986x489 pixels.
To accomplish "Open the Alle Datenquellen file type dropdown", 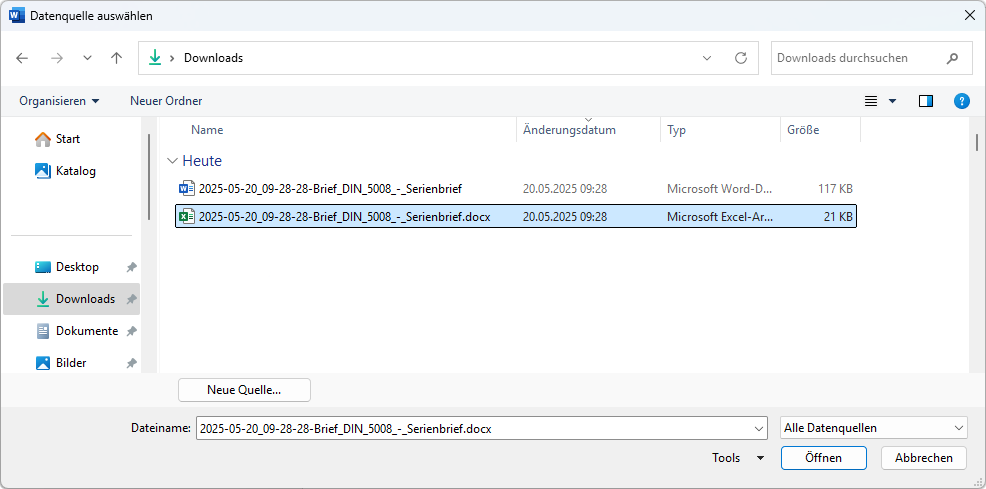I will coord(873,428).
